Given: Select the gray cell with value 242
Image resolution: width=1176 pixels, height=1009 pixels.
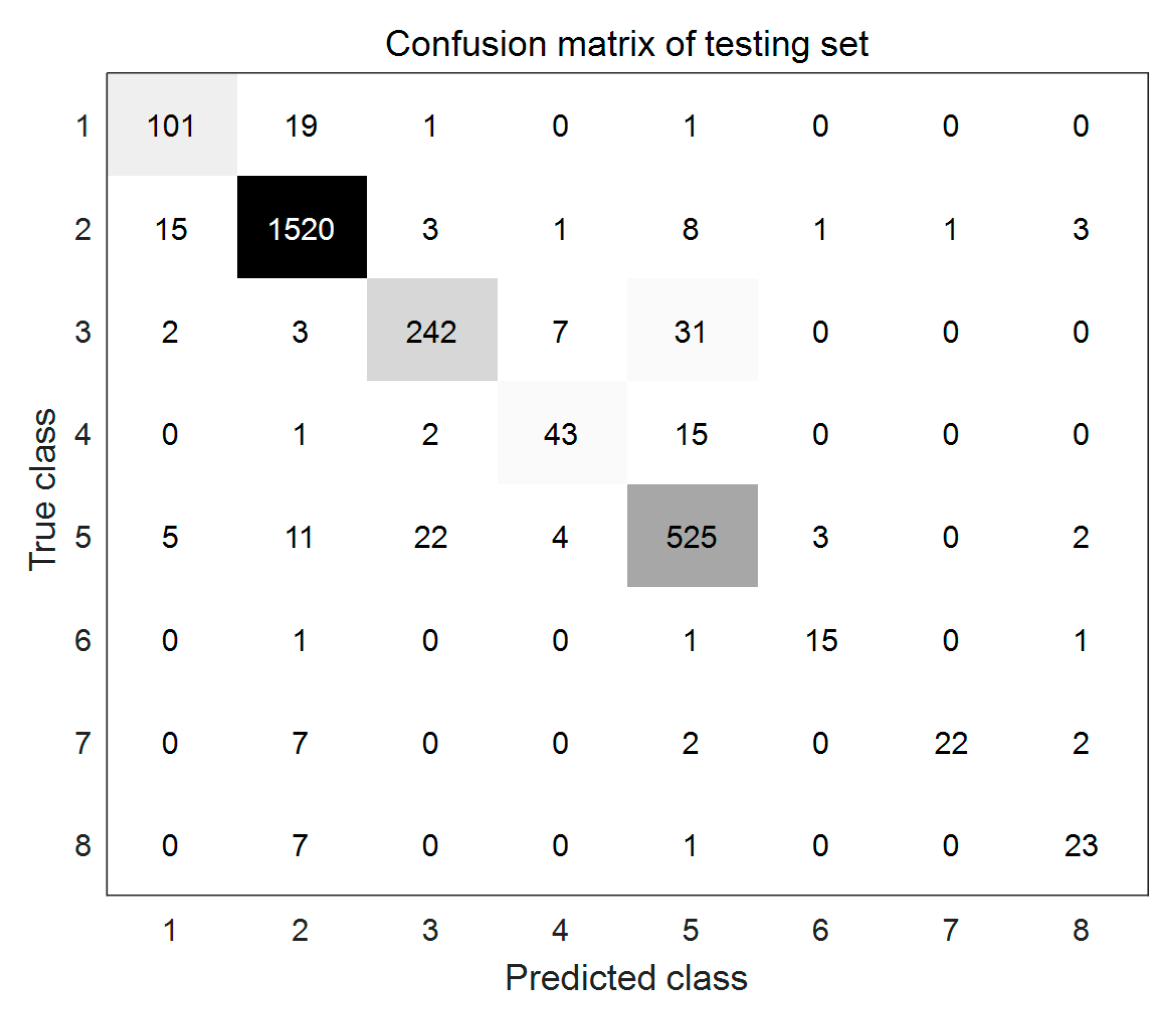Looking at the screenshot, I should (x=432, y=330).
